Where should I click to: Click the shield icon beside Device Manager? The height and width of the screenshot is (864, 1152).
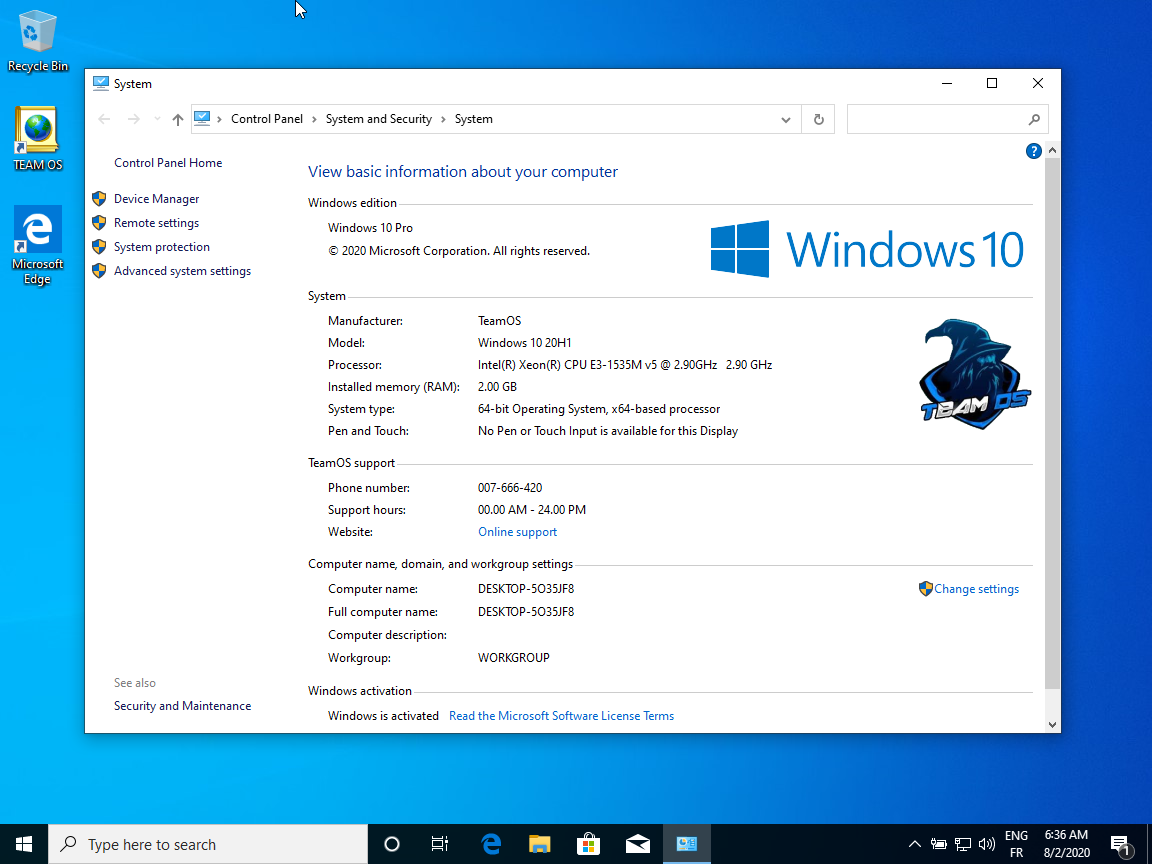(x=99, y=198)
